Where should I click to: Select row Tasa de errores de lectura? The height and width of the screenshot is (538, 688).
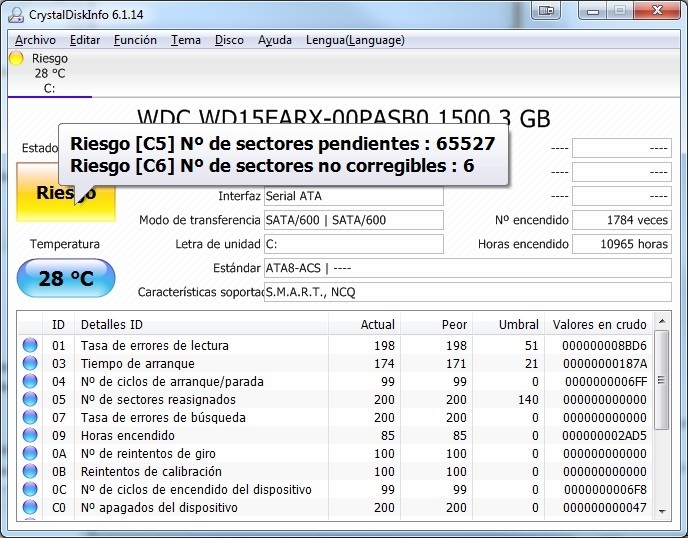pyautogui.click(x=335, y=345)
